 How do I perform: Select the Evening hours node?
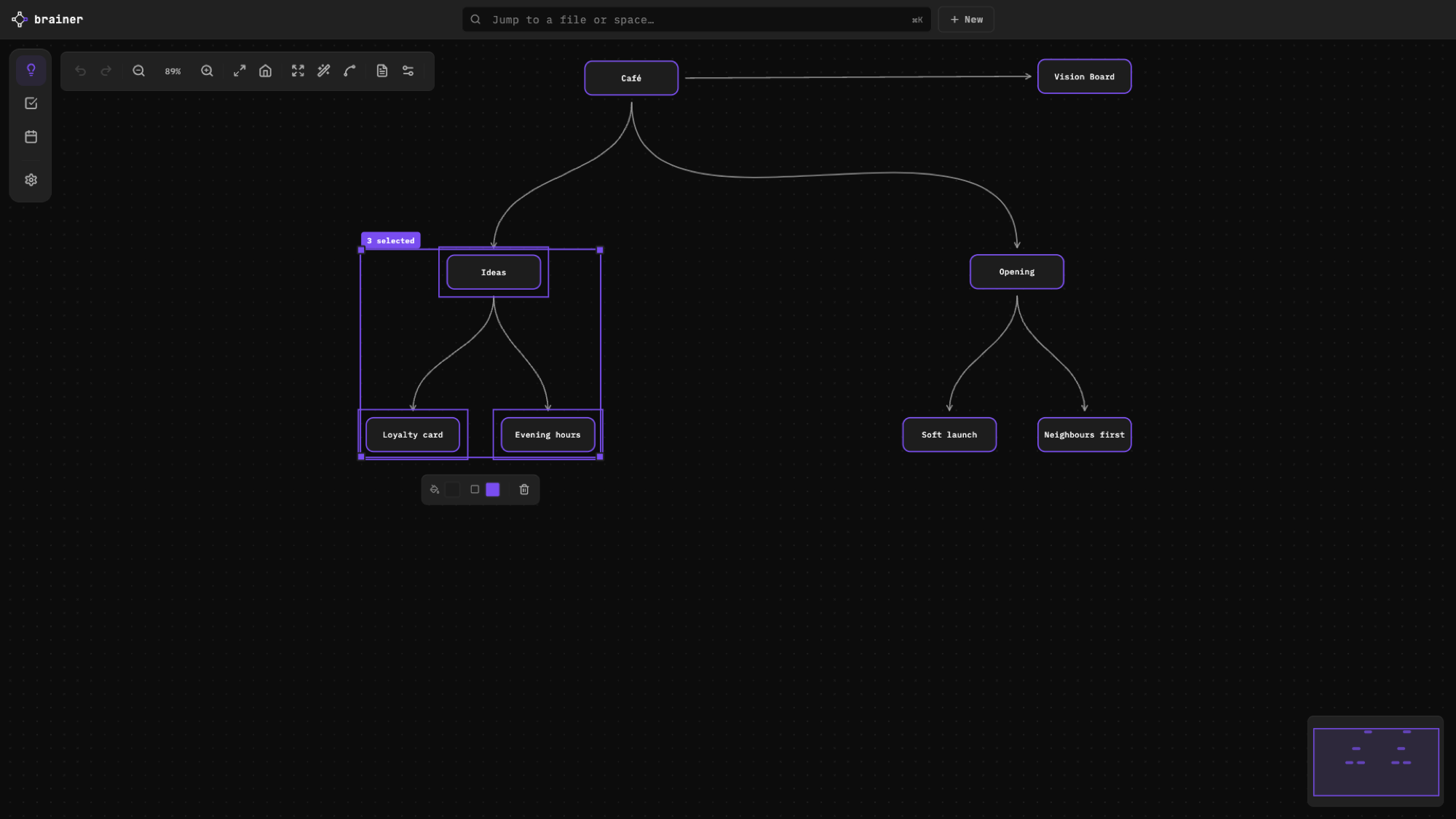[x=547, y=435]
